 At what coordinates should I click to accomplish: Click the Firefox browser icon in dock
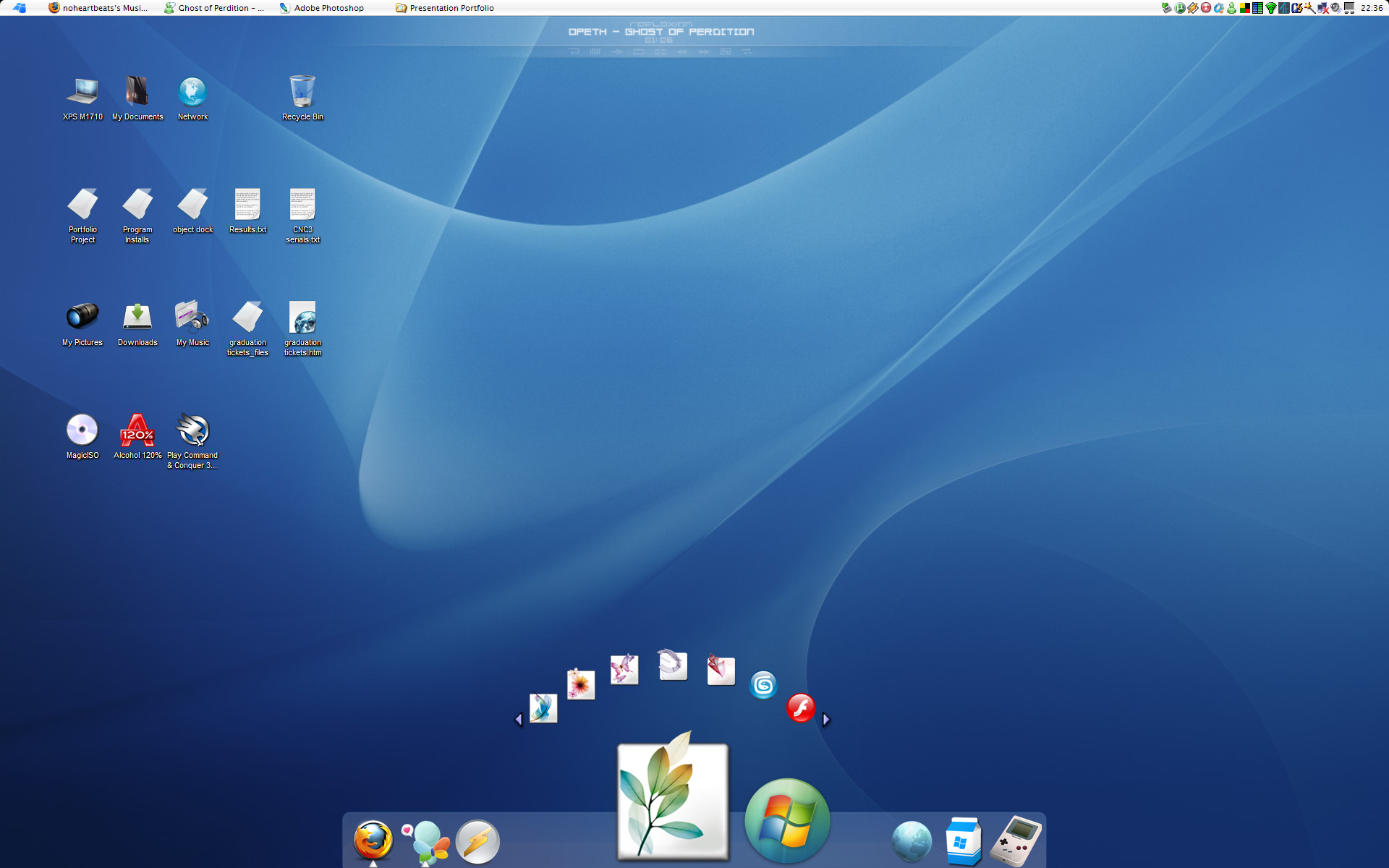click(371, 841)
